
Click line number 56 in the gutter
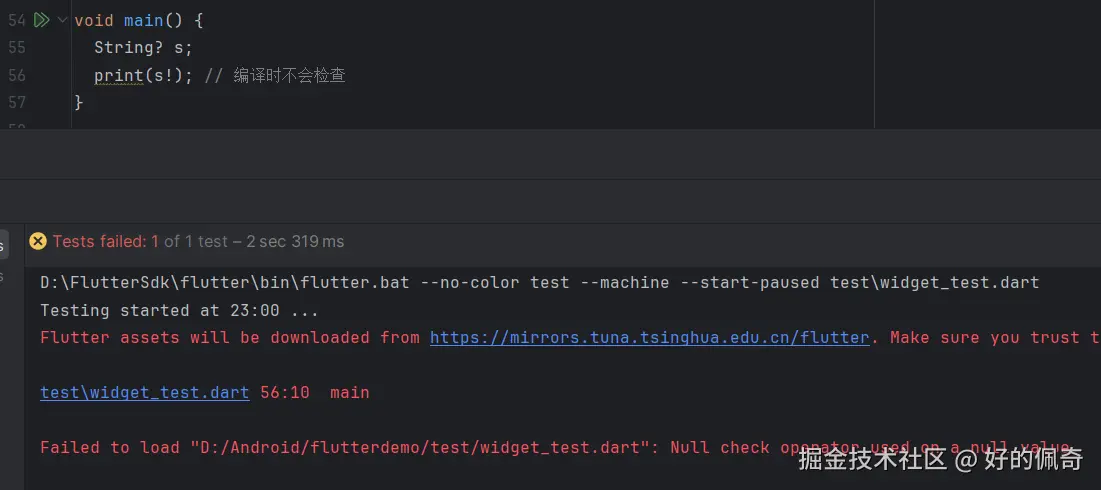[16, 75]
